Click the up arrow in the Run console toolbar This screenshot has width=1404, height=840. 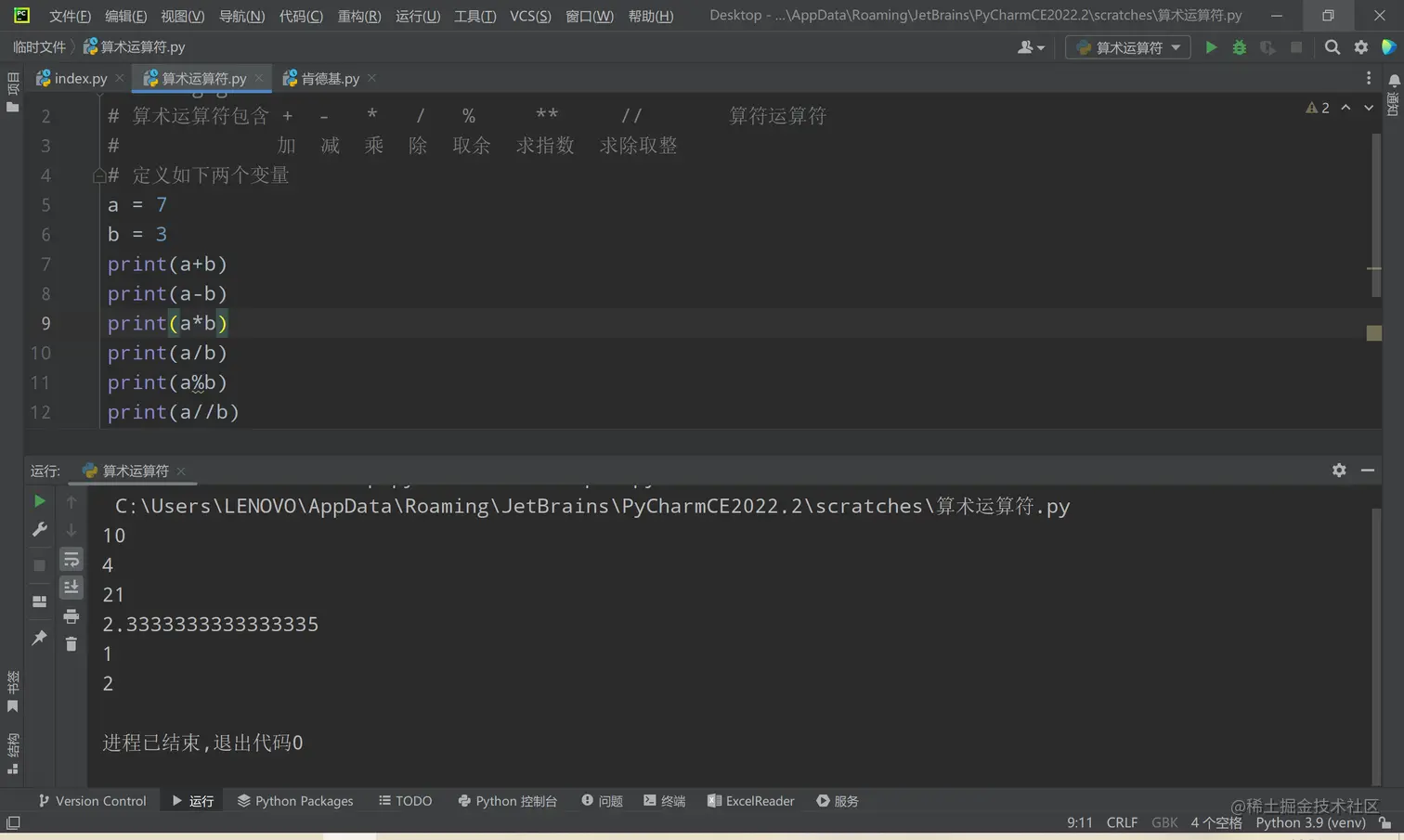[x=71, y=501]
